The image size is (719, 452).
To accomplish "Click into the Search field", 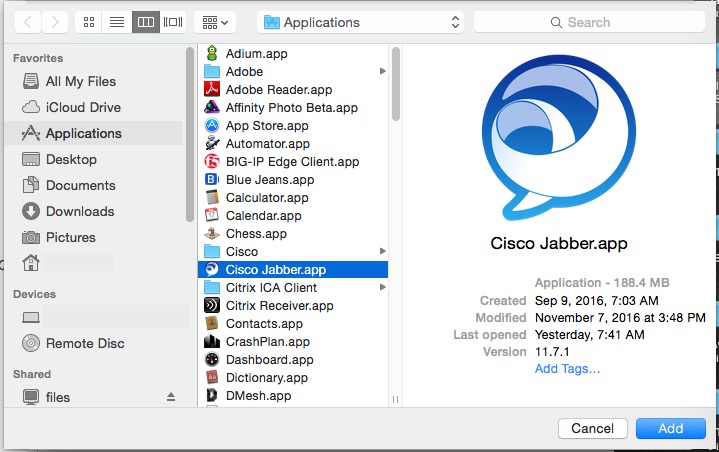I will [589, 22].
